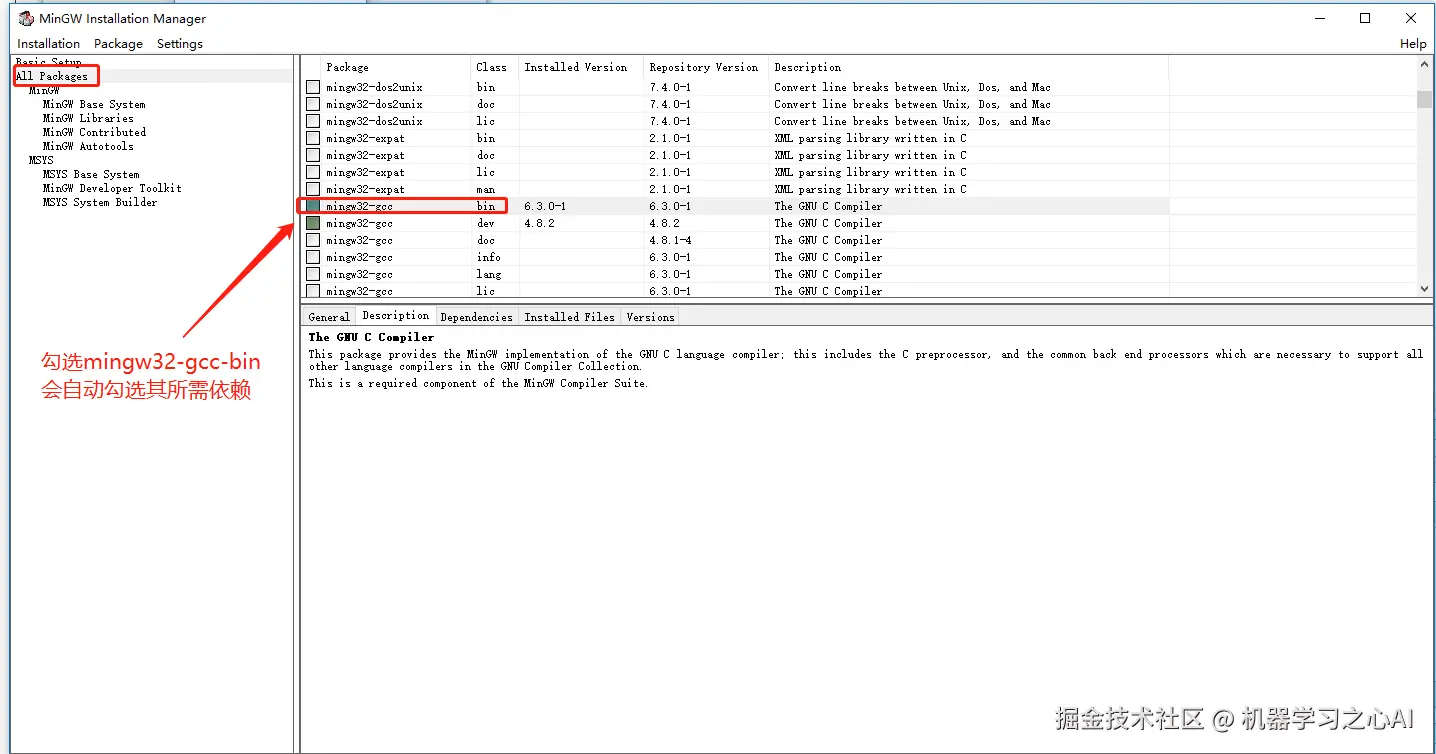Click the Repository Version column header
1436x754 pixels.
click(x=706, y=67)
